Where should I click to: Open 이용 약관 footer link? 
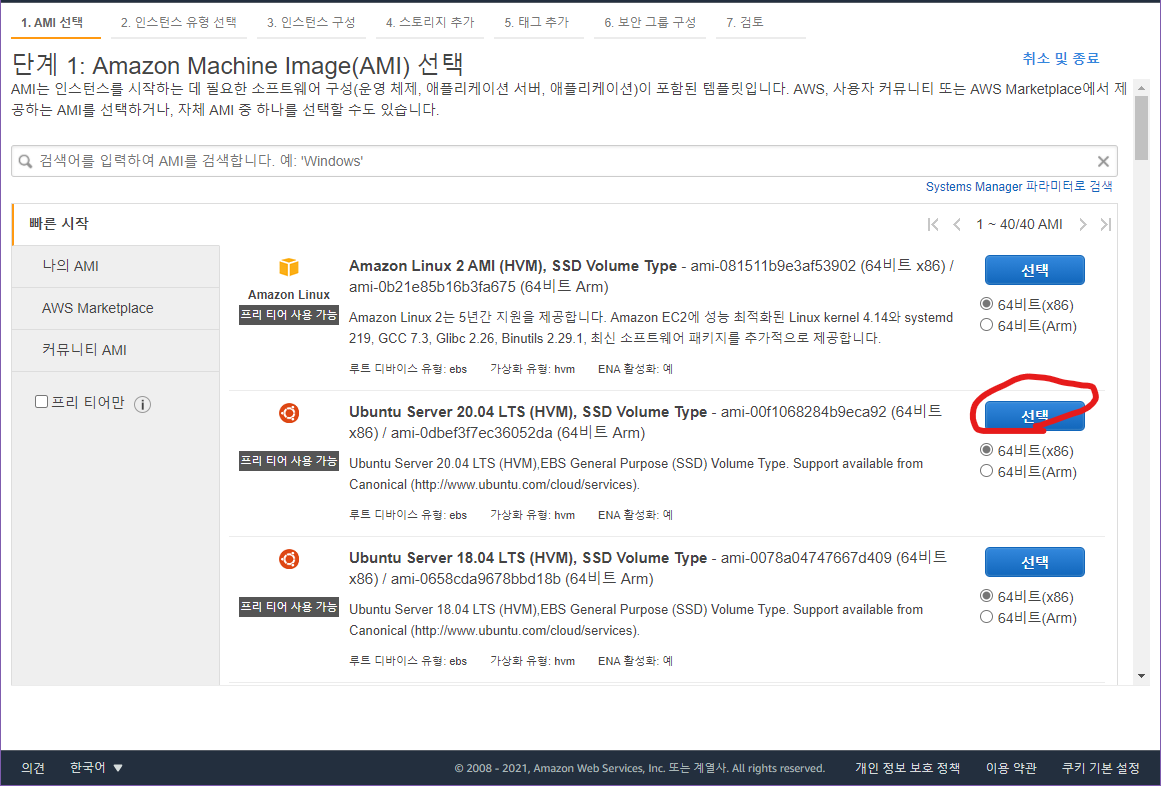(x=1011, y=768)
